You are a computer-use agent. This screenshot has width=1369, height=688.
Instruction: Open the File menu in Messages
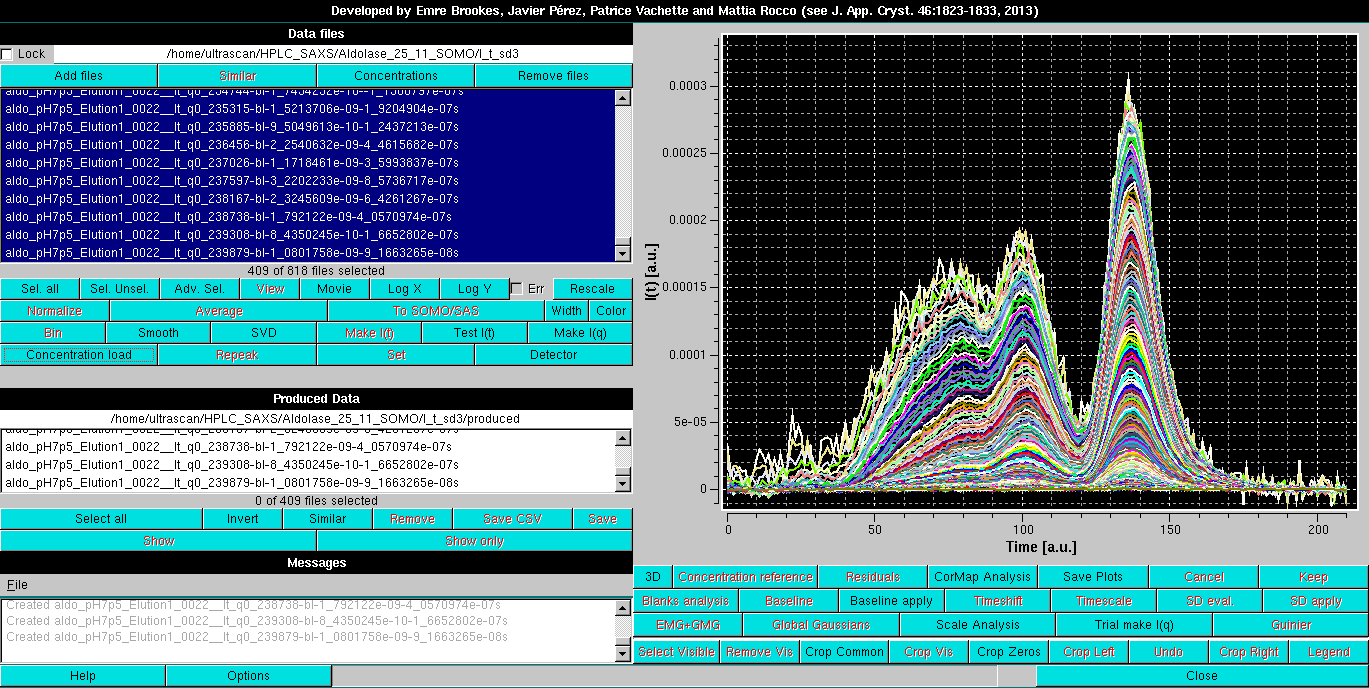point(17,584)
